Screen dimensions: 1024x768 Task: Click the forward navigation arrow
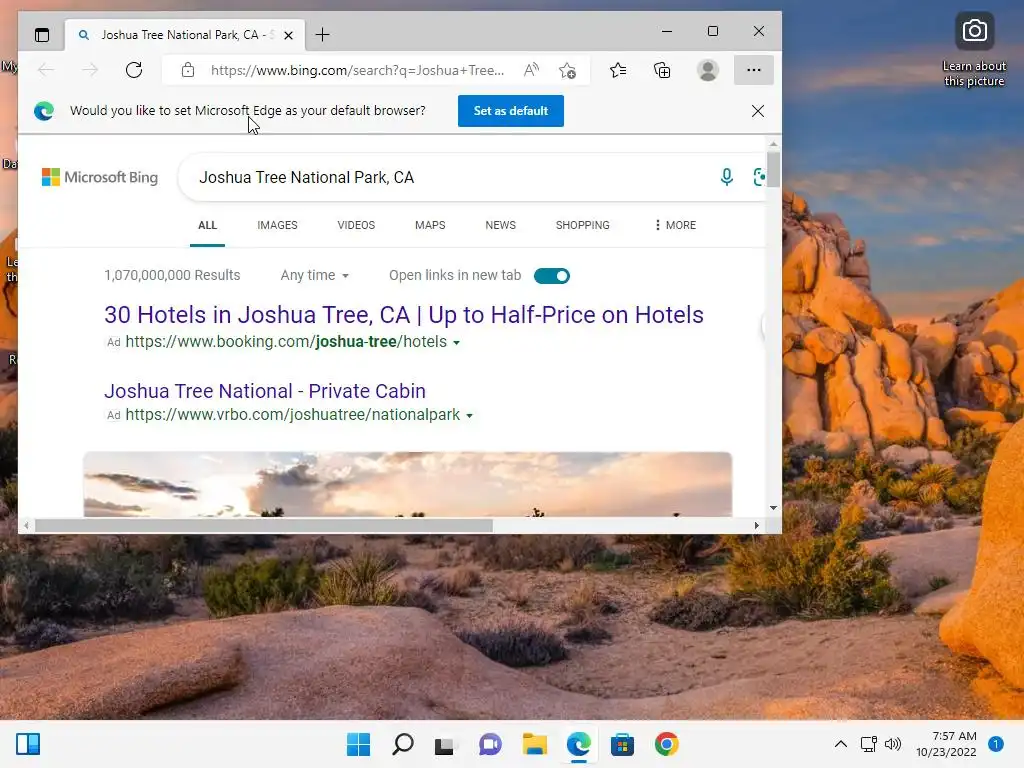click(x=90, y=70)
